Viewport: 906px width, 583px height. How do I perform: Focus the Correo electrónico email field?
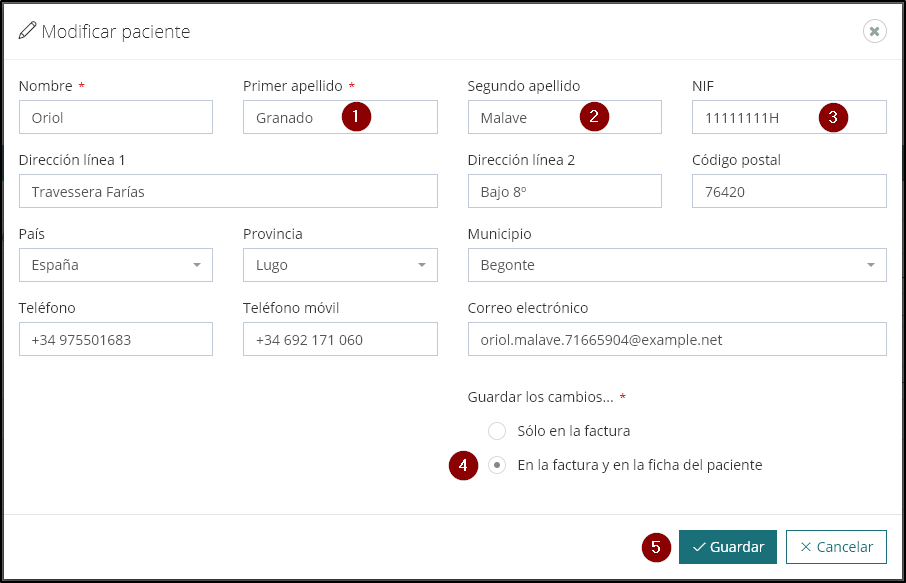coord(676,340)
